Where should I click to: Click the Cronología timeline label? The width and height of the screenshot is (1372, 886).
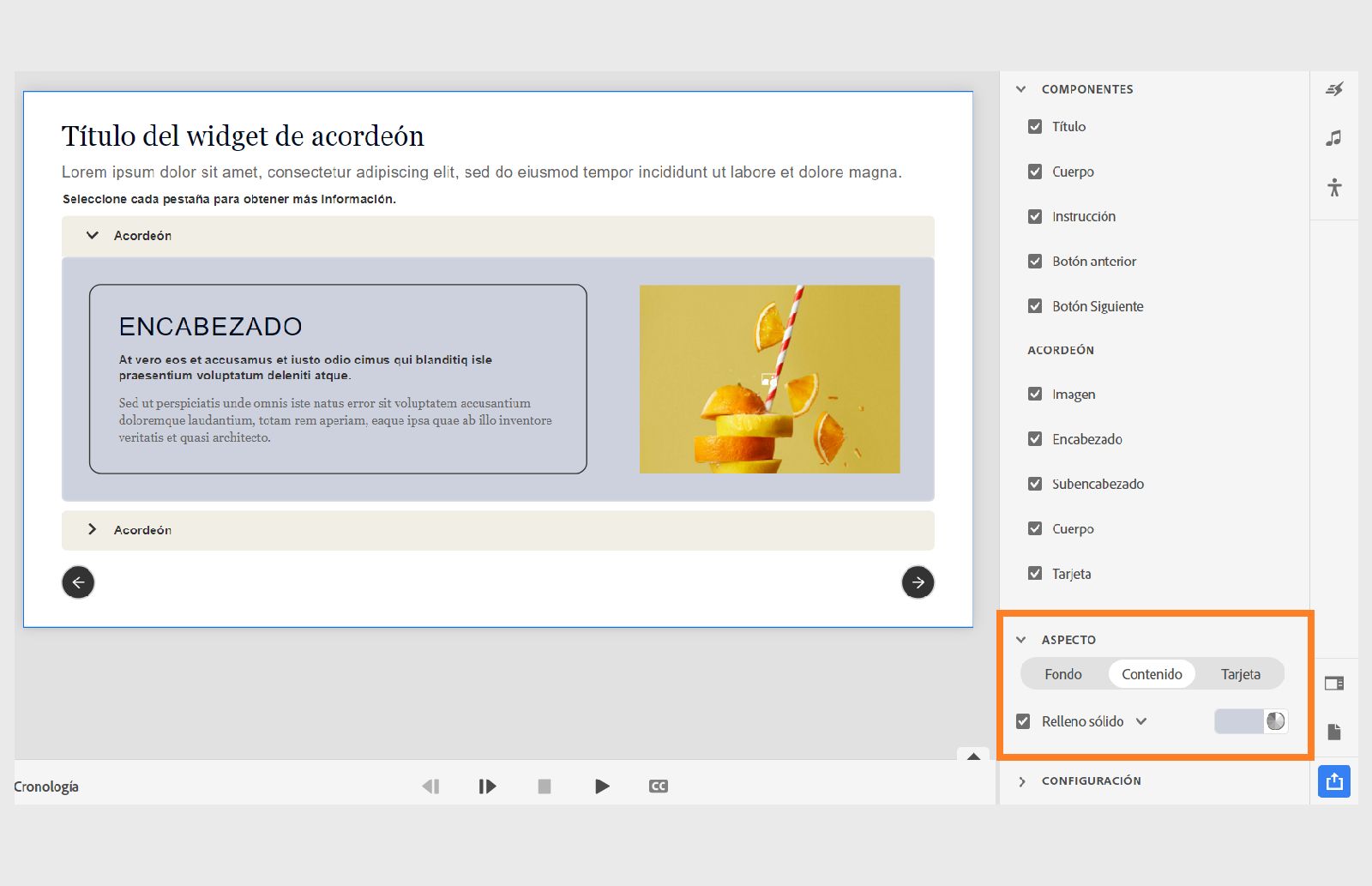click(x=46, y=787)
